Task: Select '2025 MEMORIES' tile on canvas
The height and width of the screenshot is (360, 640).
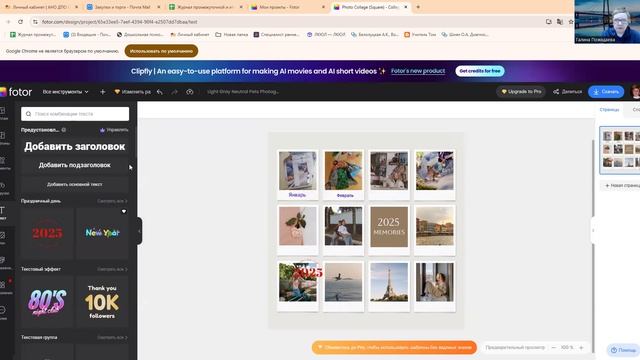Action: point(389,227)
